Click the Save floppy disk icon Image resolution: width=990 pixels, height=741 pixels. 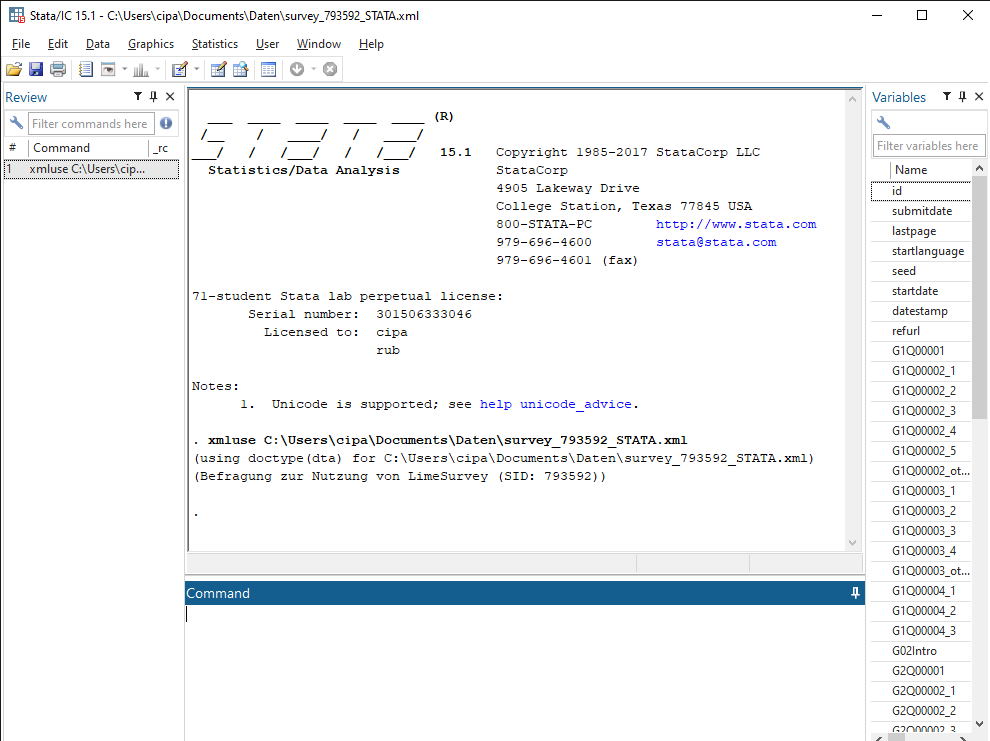click(x=36, y=69)
